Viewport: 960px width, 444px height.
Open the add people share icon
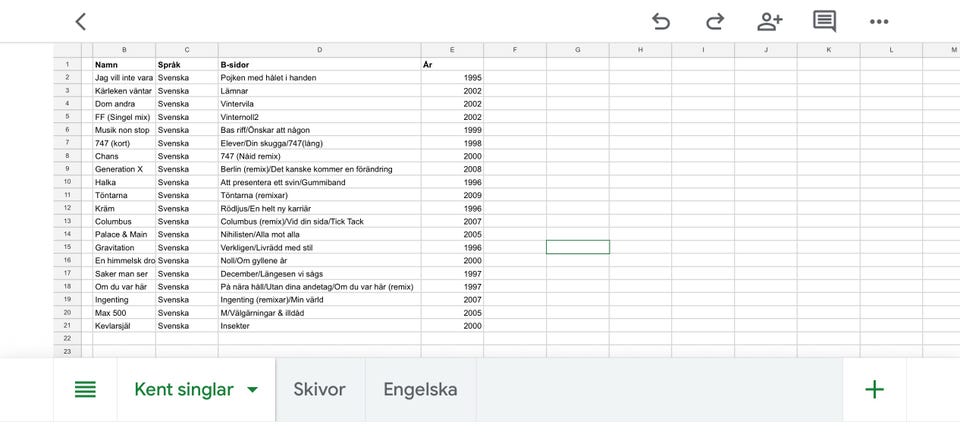click(769, 21)
